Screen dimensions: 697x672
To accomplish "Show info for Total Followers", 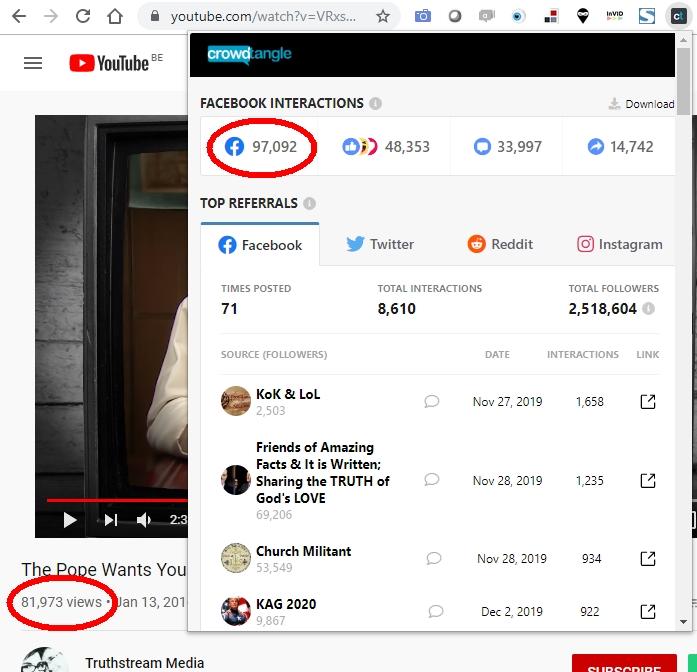I will [649, 308].
